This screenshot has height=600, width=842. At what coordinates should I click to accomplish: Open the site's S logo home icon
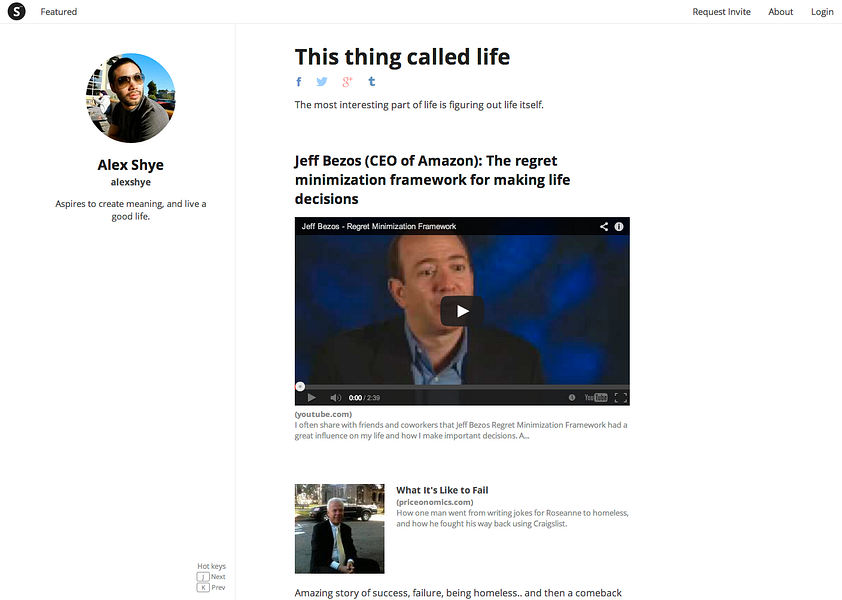[x=17, y=11]
